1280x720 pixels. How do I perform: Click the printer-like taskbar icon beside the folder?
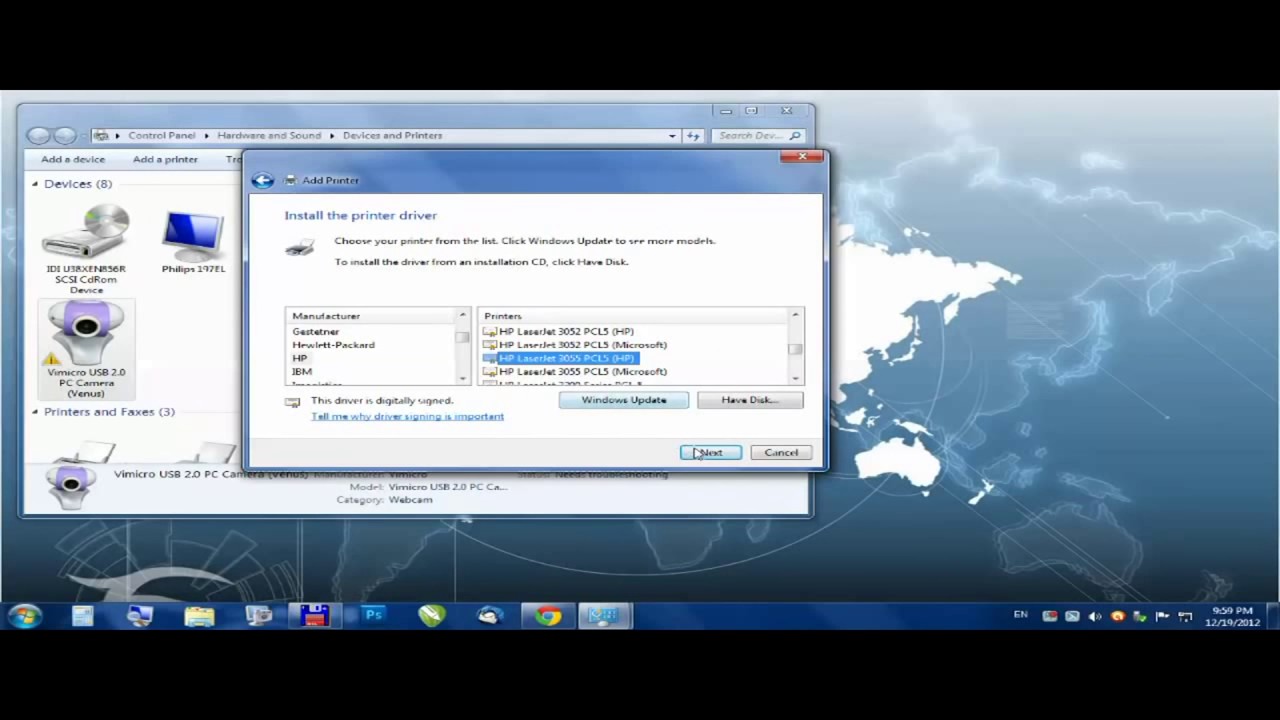pos(258,616)
